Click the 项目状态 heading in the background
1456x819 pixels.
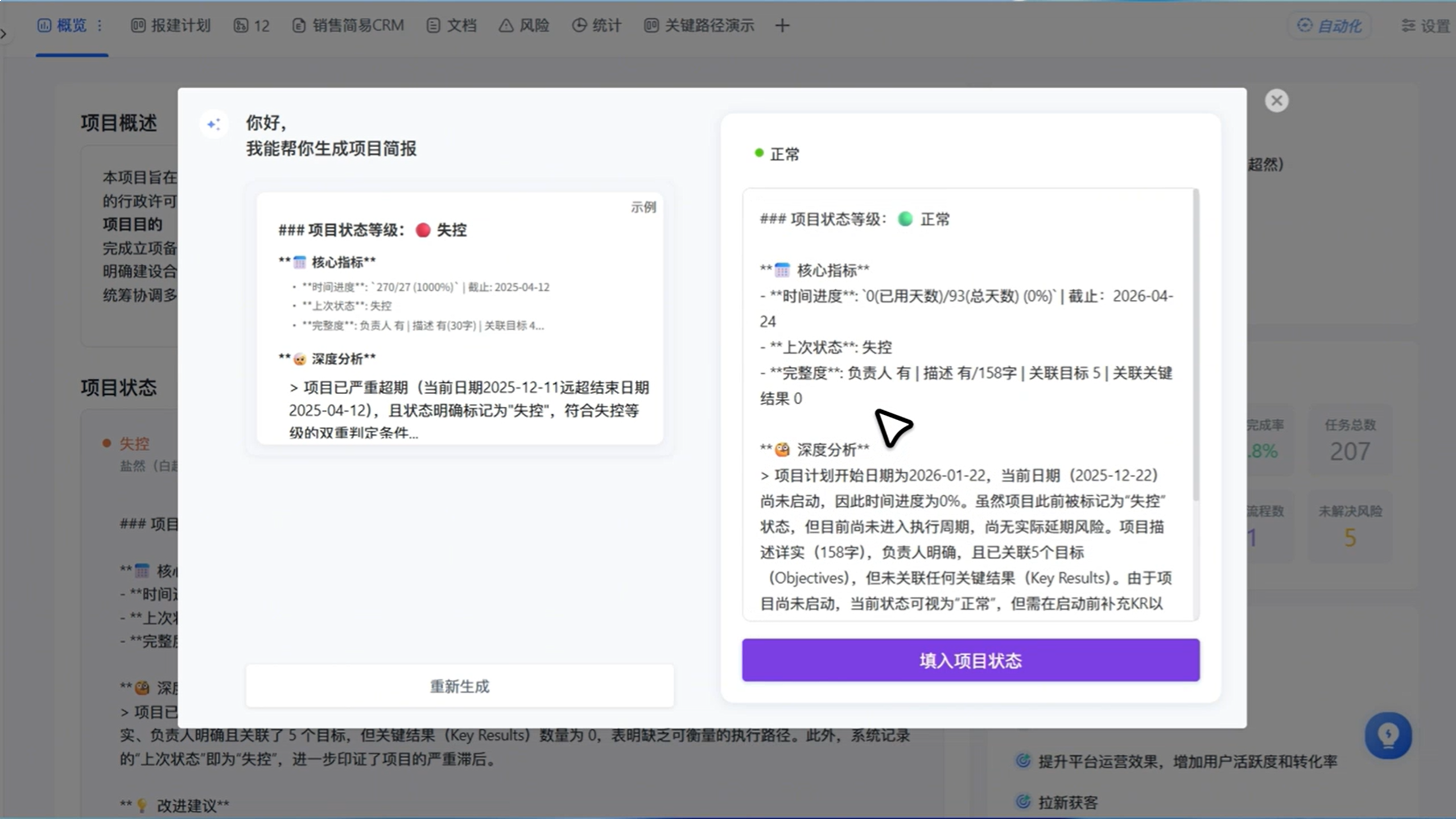coord(118,387)
